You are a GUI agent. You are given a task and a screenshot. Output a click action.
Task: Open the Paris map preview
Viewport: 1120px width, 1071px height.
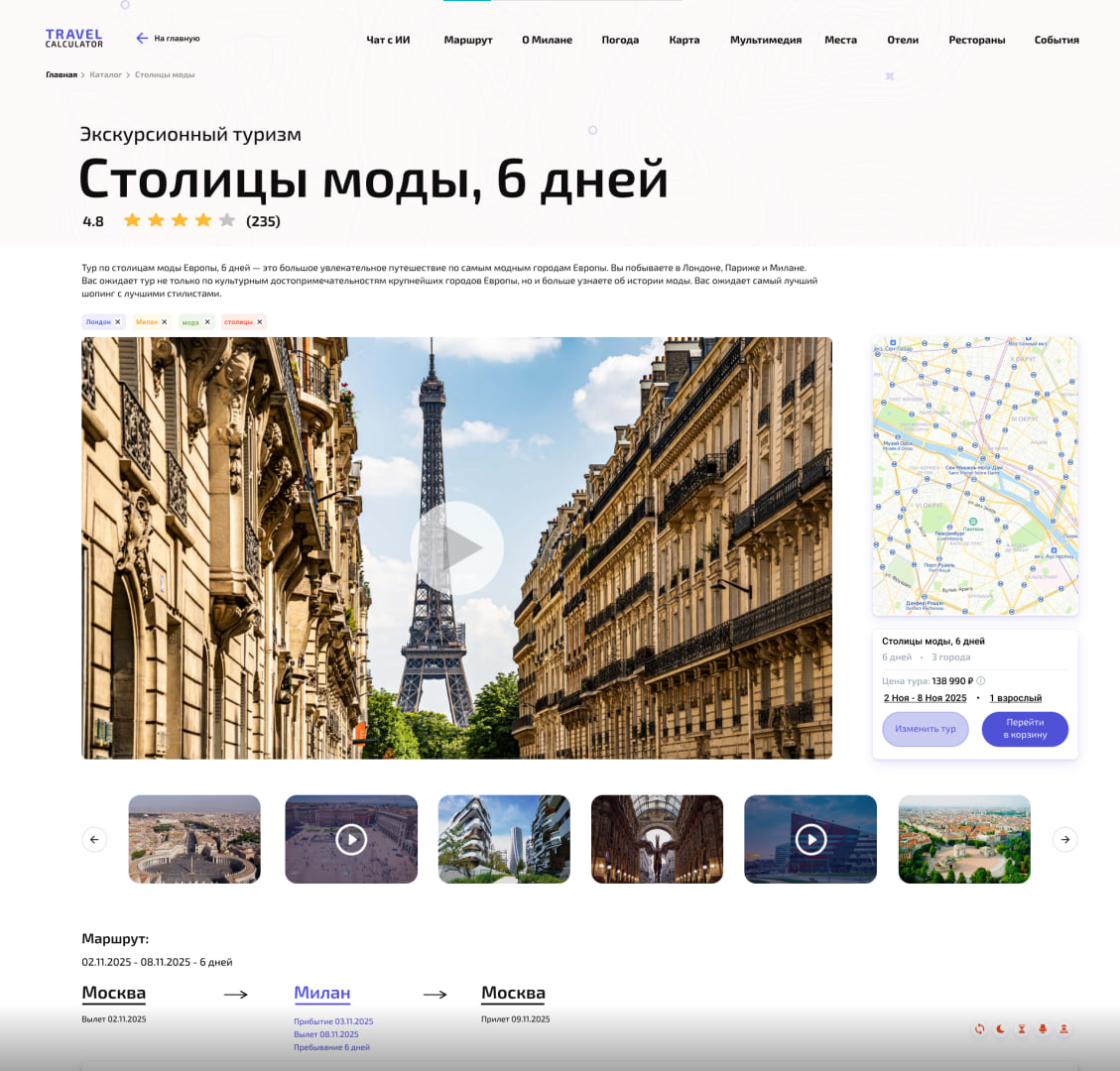coord(974,476)
